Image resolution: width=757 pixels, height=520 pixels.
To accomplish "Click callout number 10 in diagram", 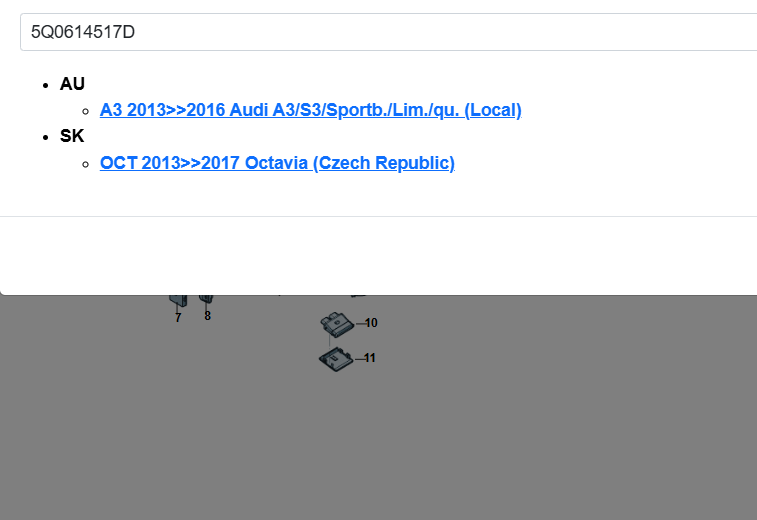I will point(371,323).
